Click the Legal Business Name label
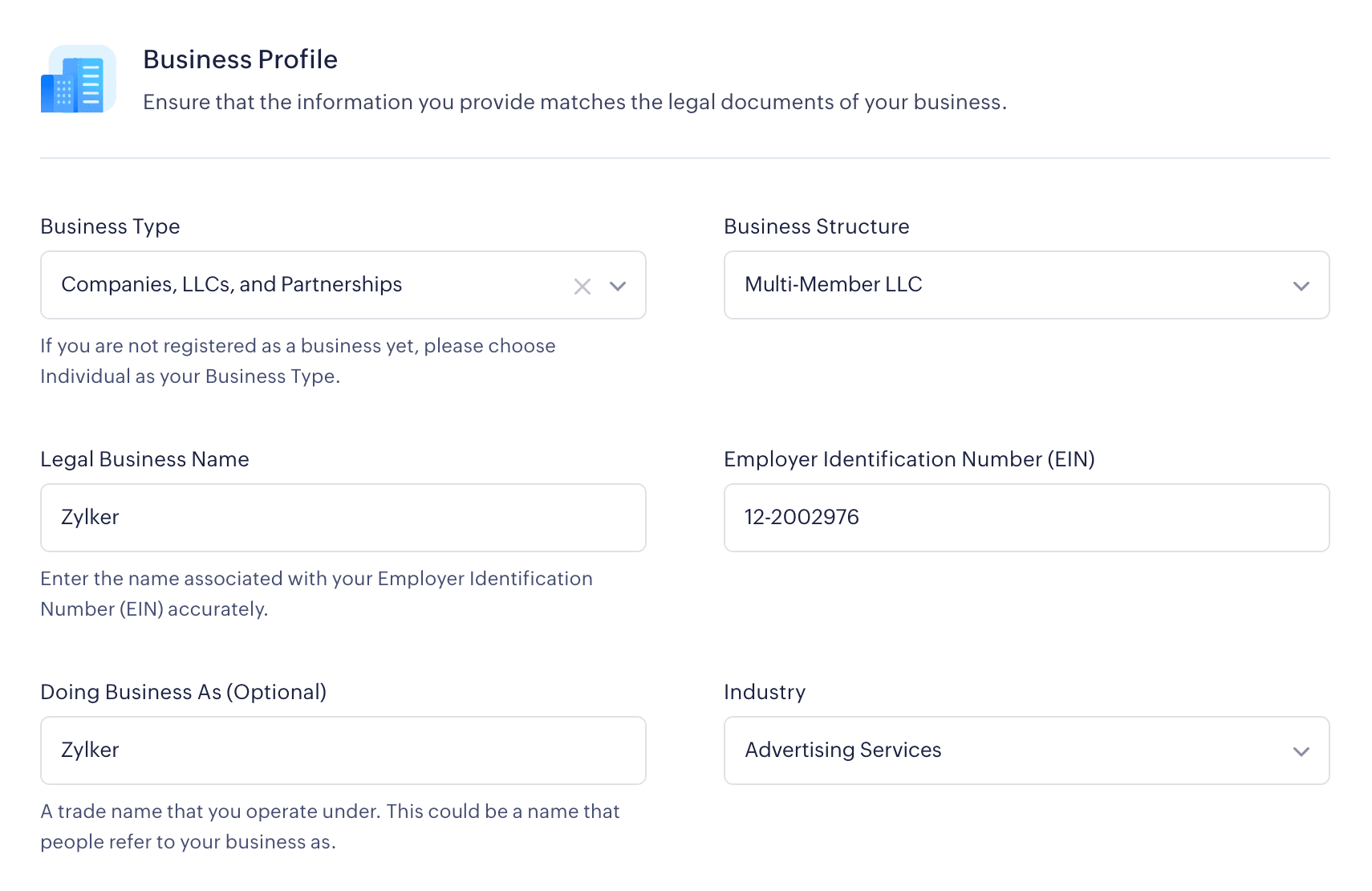The image size is (1372, 891). point(144,459)
